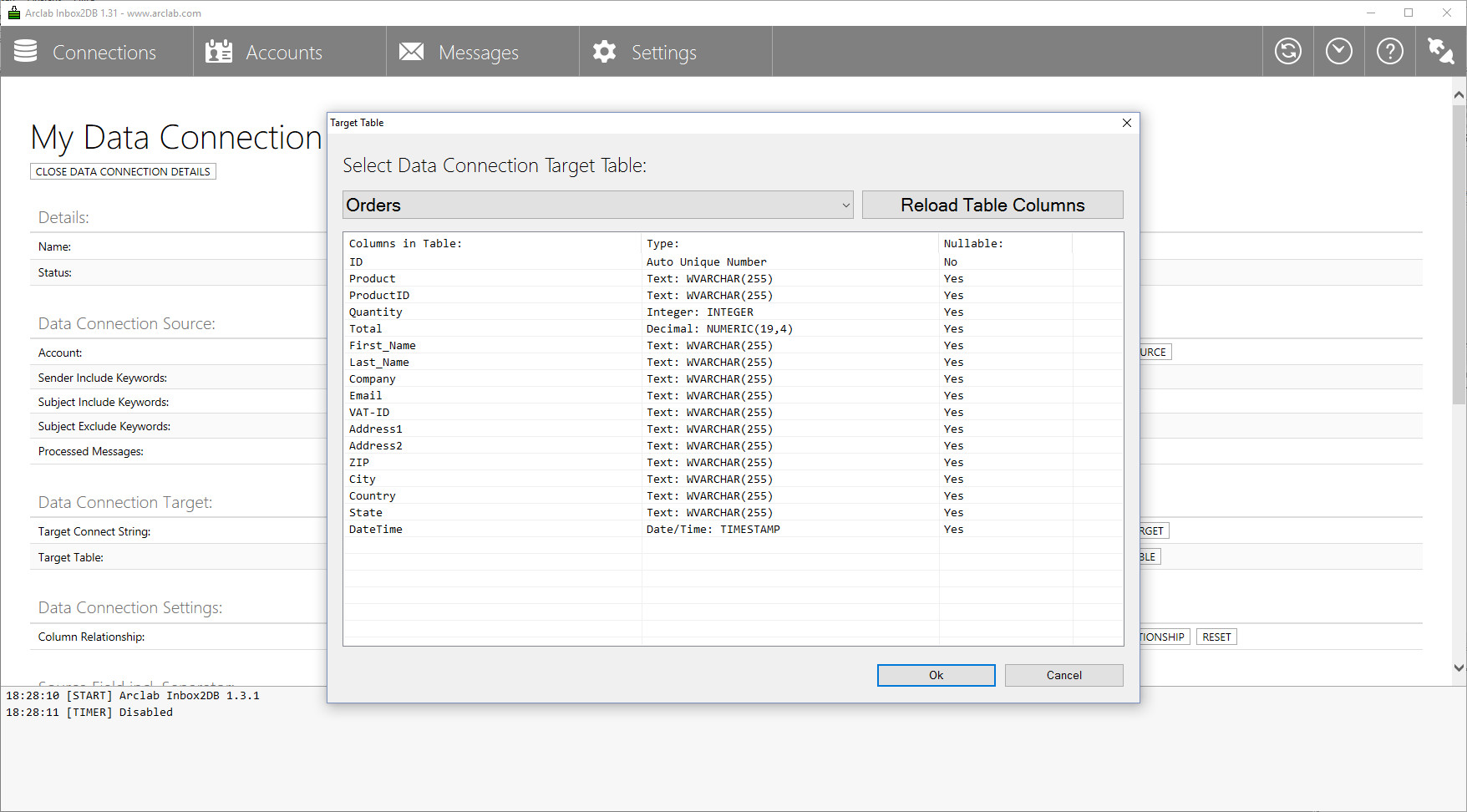Cancel the Target Table dialog
The image size is (1467, 812).
click(x=1063, y=675)
